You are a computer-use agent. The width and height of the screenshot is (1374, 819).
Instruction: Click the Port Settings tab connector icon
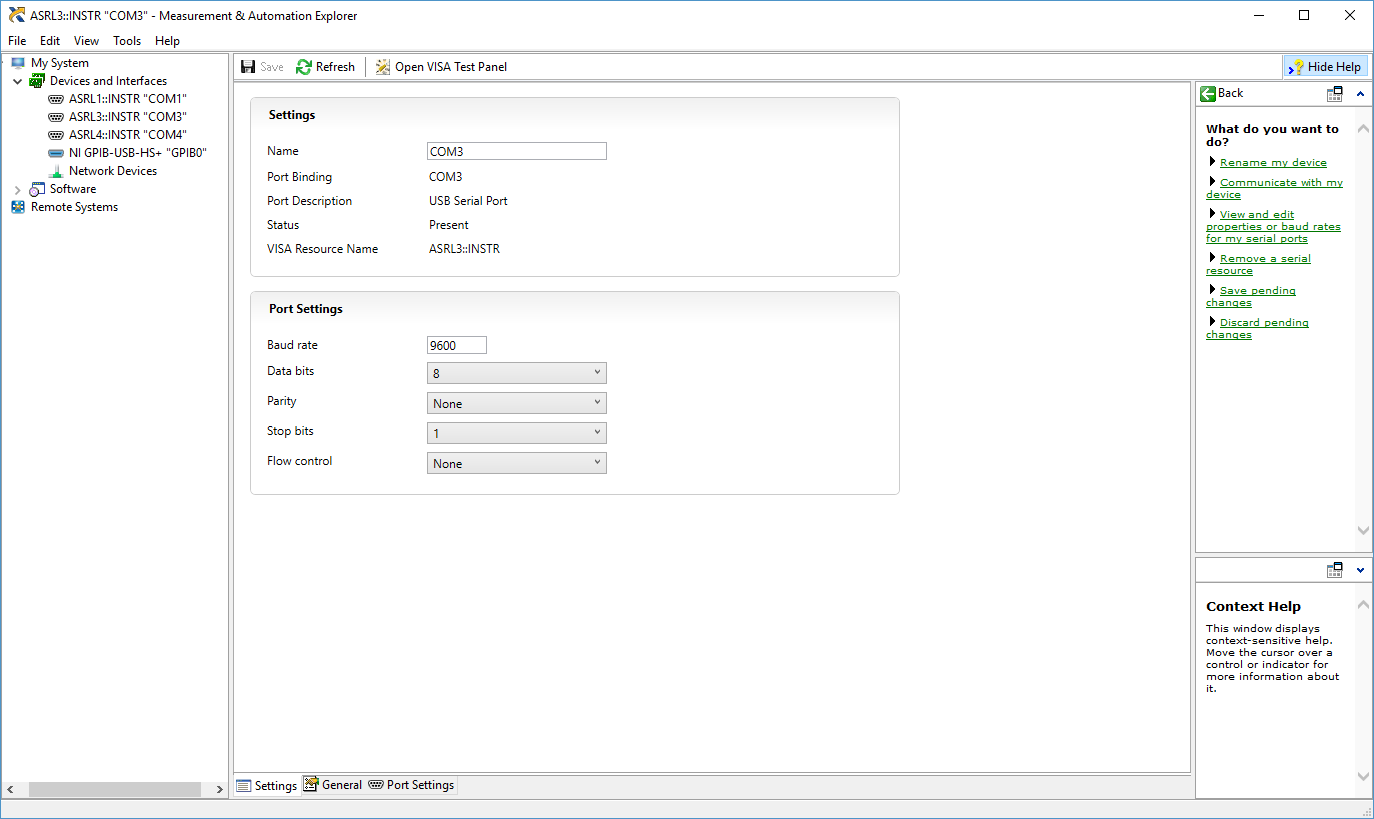point(376,785)
